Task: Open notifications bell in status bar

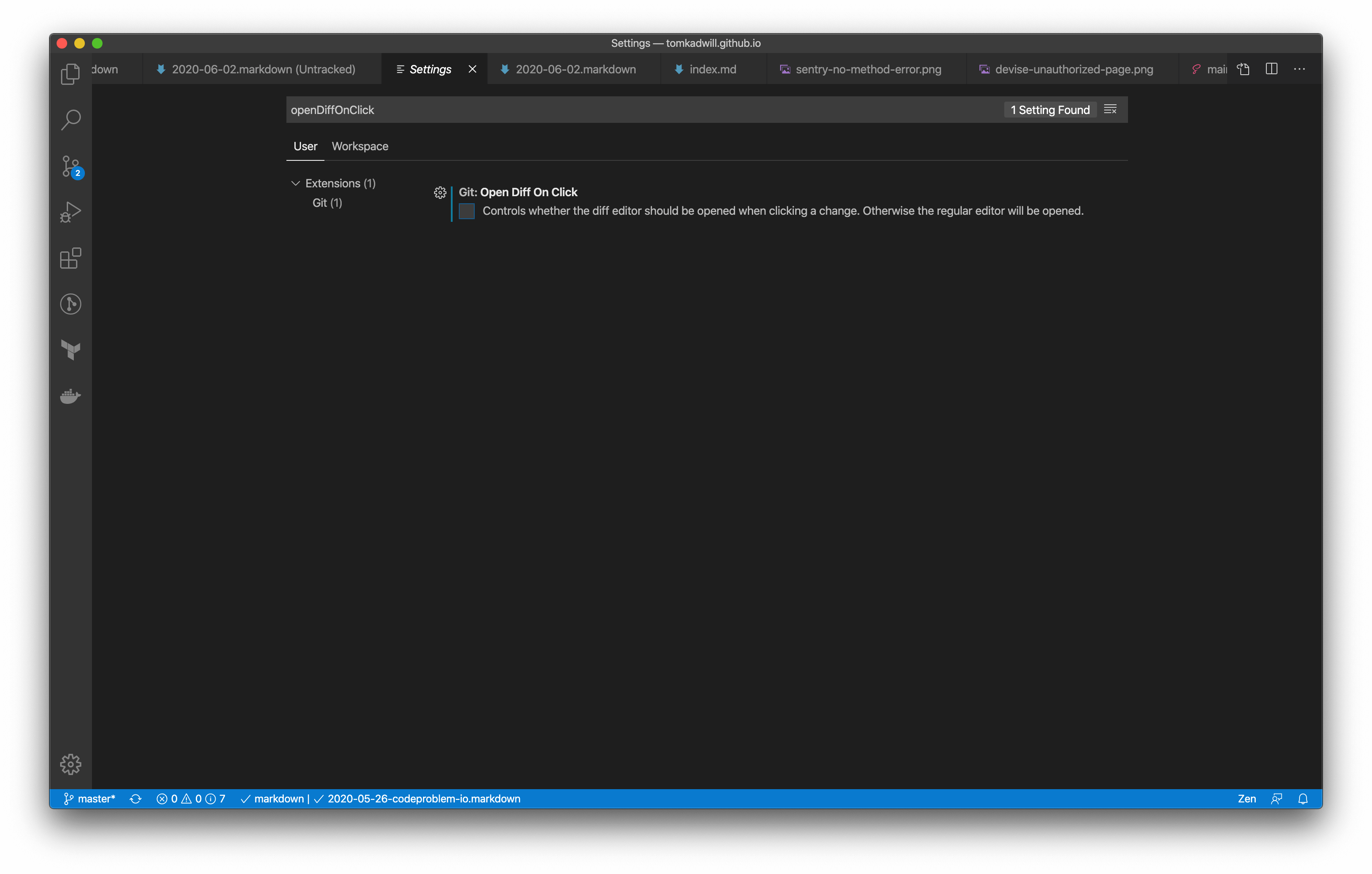Action: point(1303,799)
